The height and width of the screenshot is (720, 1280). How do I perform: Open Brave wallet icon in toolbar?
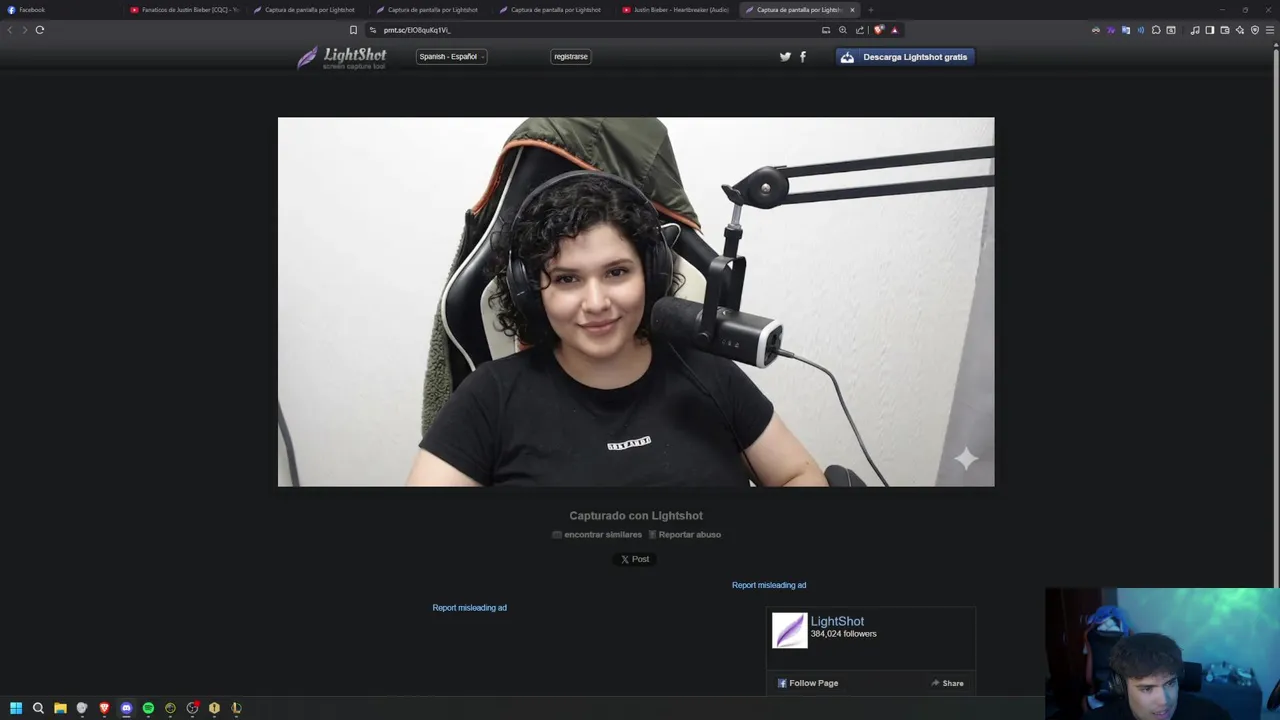click(x=1224, y=30)
